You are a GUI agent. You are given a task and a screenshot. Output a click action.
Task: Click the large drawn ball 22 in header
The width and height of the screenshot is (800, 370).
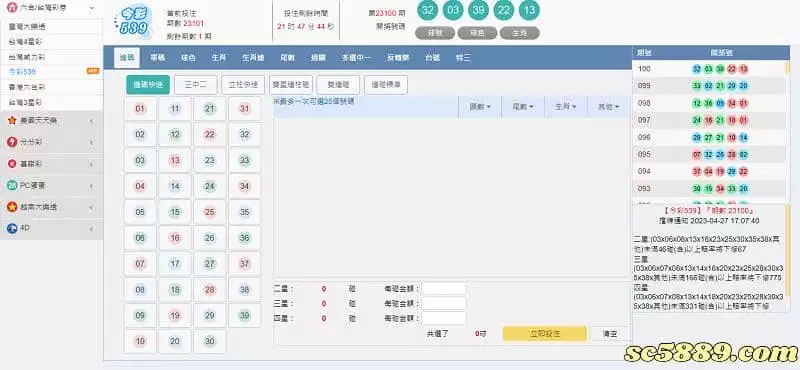pyautogui.click(x=504, y=10)
